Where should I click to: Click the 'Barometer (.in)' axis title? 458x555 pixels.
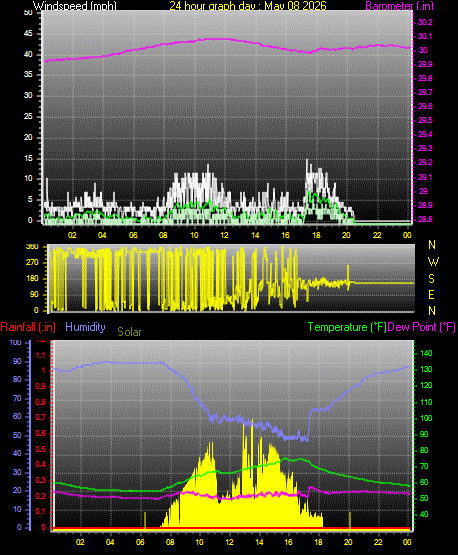coord(399,6)
